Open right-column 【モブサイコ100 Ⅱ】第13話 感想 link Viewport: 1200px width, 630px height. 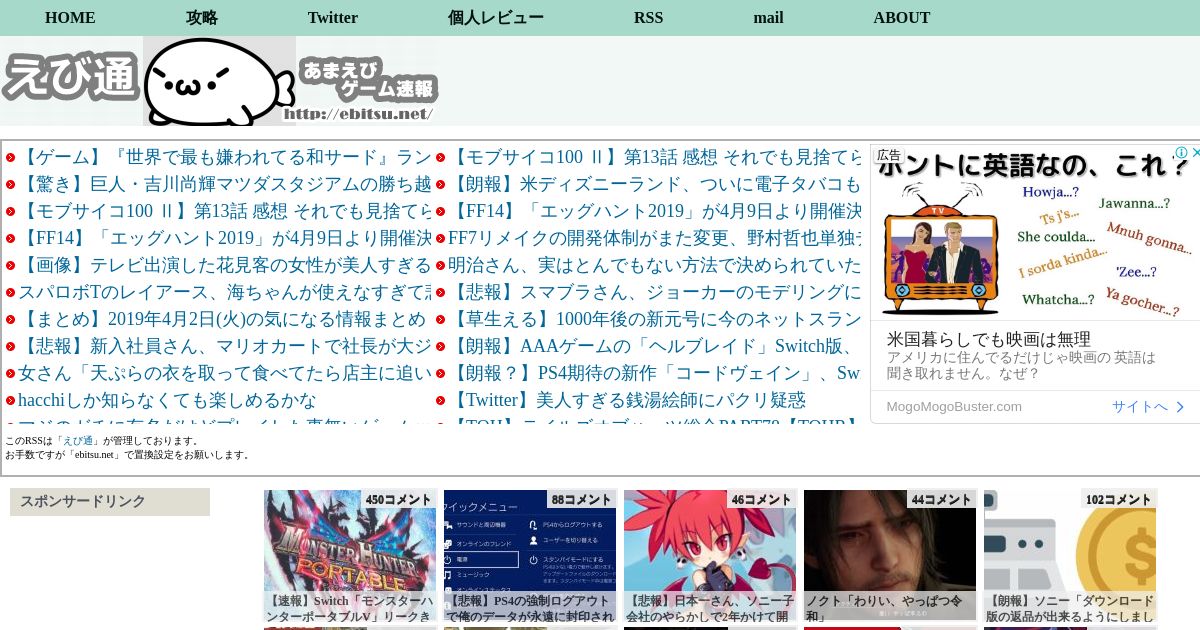coord(655,157)
